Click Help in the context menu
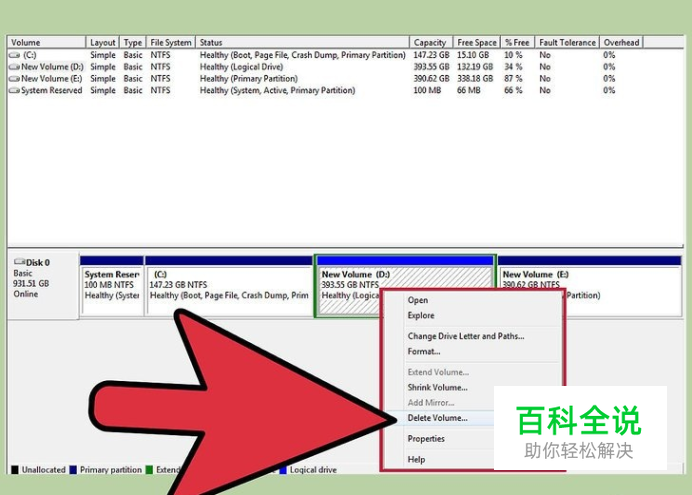 [x=416, y=459]
